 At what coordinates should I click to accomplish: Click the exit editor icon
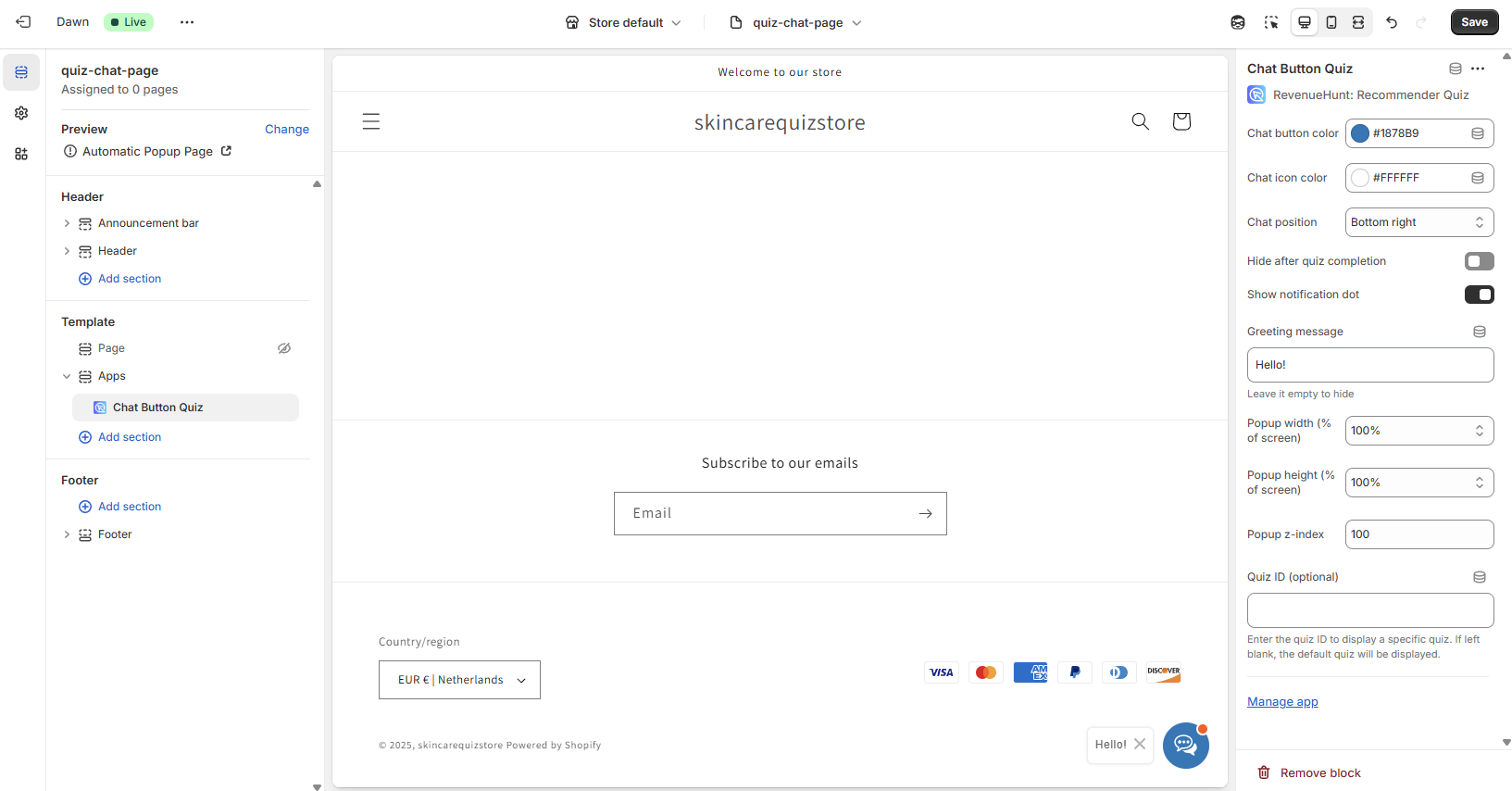click(x=23, y=22)
